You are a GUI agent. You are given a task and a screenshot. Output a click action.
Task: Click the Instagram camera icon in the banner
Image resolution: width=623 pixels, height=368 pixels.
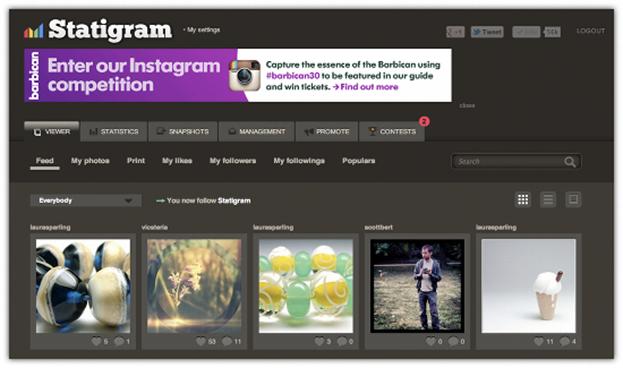click(245, 75)
